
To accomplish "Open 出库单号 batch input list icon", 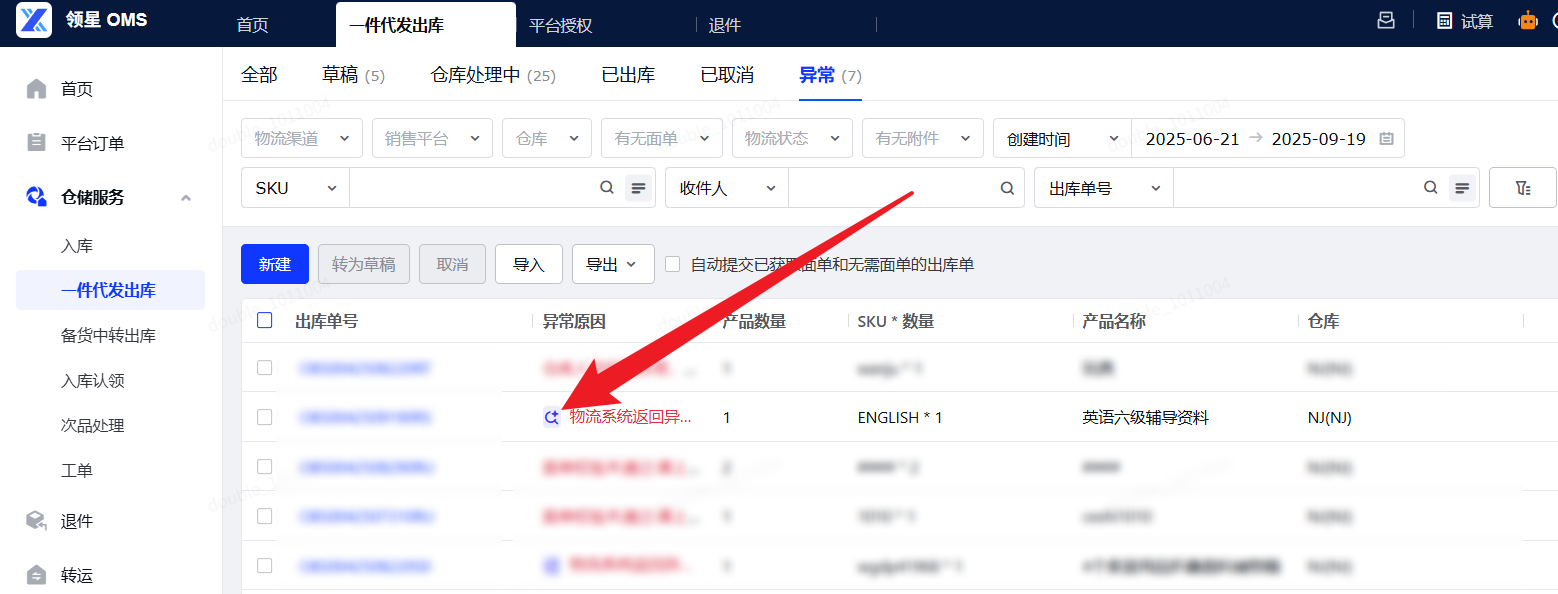I will (1463, 188).
